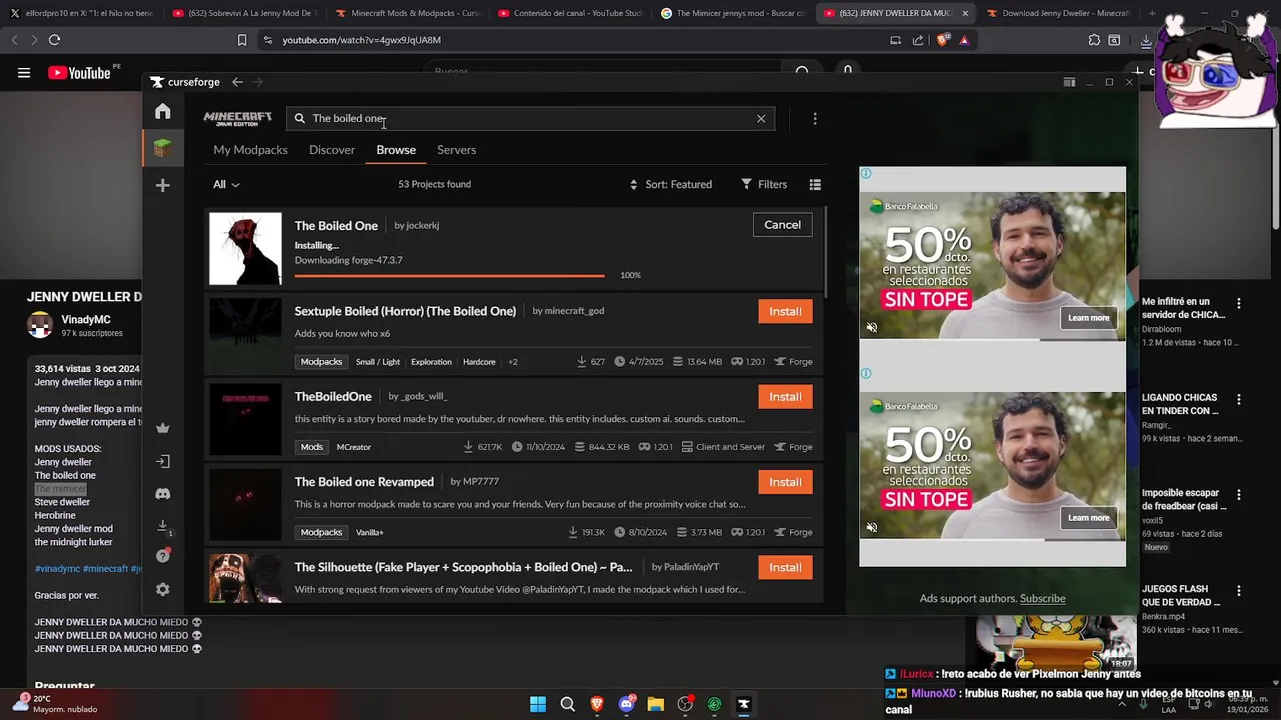
Task: Click the #vinadymc hashtag in description
Action: tap(57, 569)
